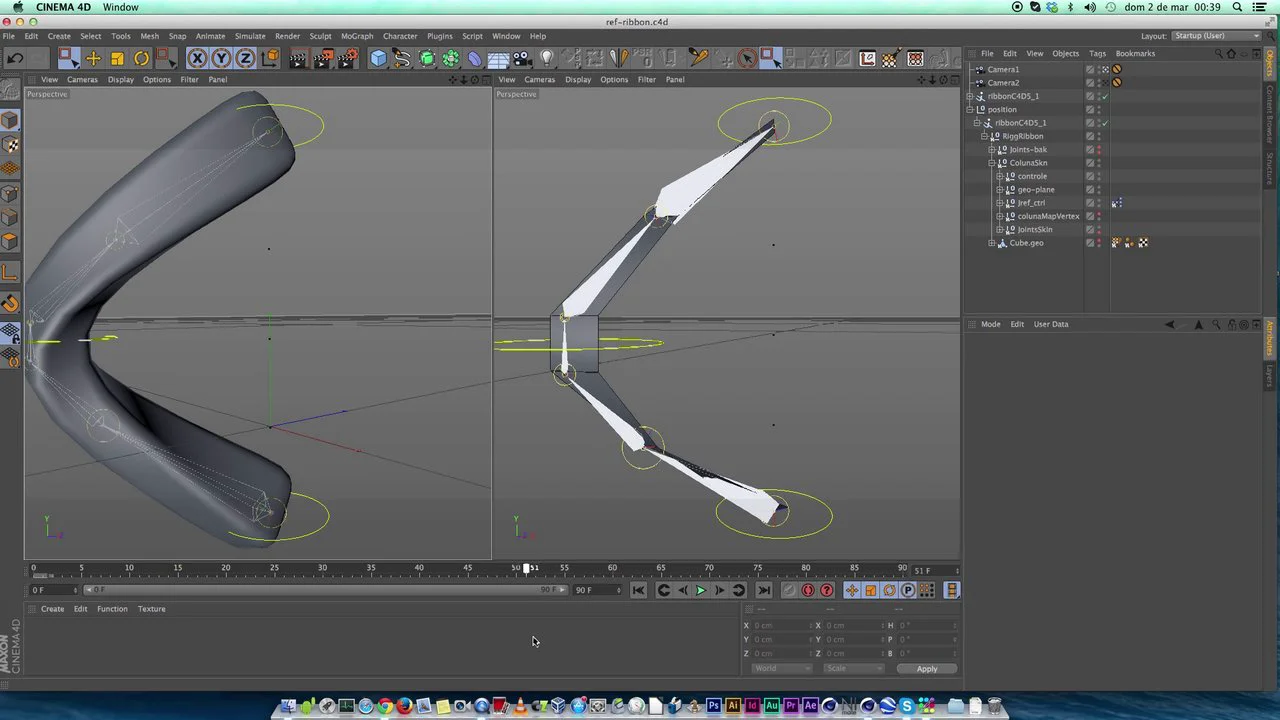Click the home icon in Objects manager
Screen dimensions: 1280x720
click(x=1231, y=53)
